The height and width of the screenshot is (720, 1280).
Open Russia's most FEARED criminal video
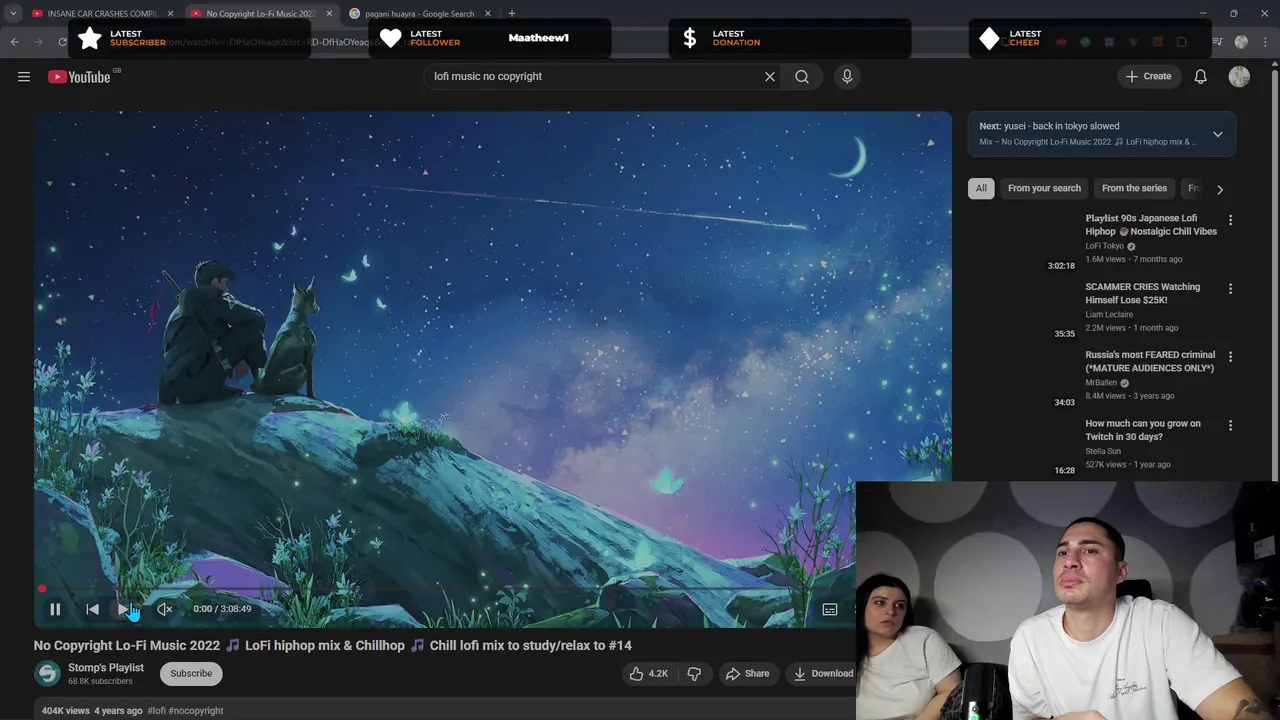pos(1150,361)
